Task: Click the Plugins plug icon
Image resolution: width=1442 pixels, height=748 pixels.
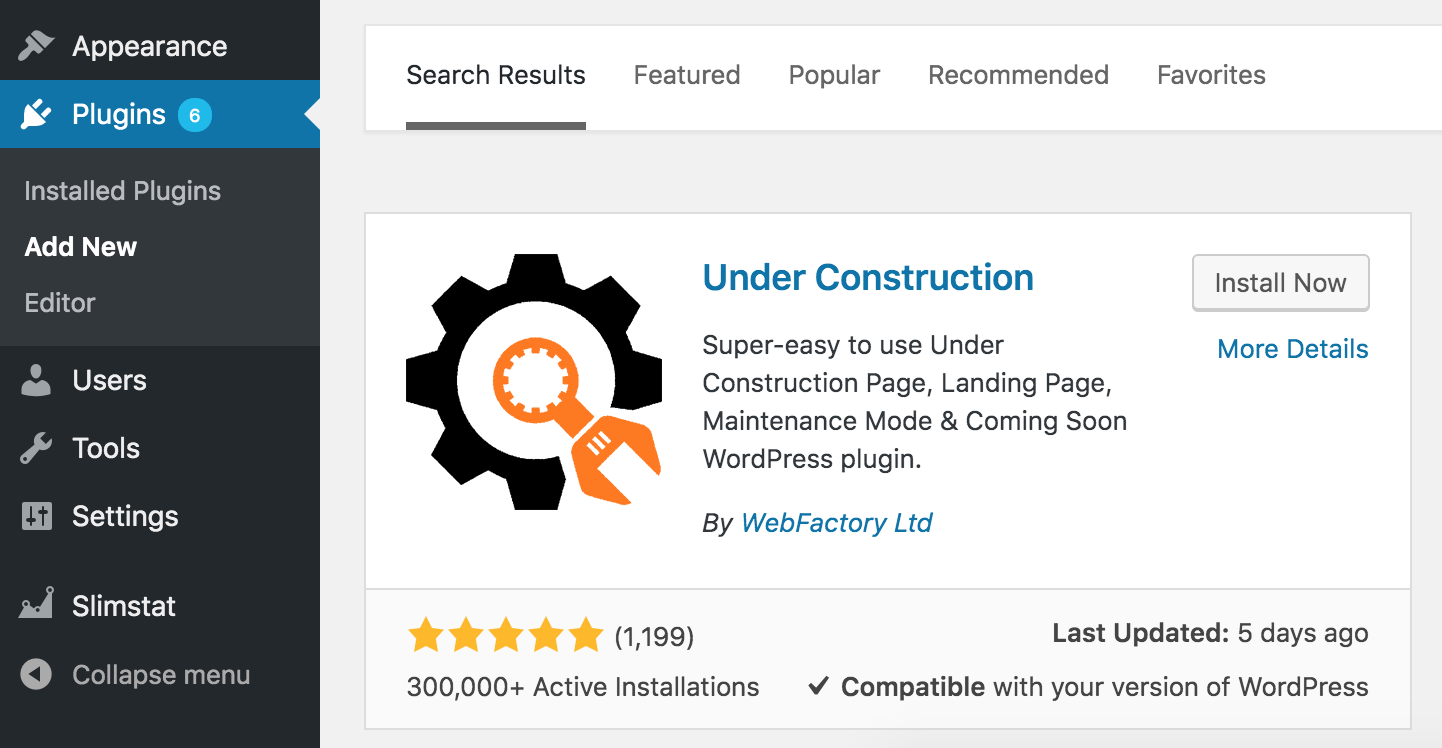Action: coord(36,114)
